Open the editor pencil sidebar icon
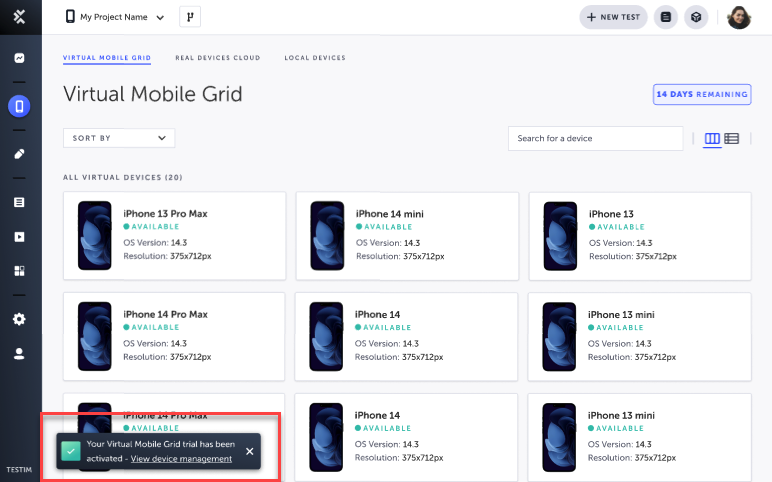772x482 pixels. click(19, 154)
